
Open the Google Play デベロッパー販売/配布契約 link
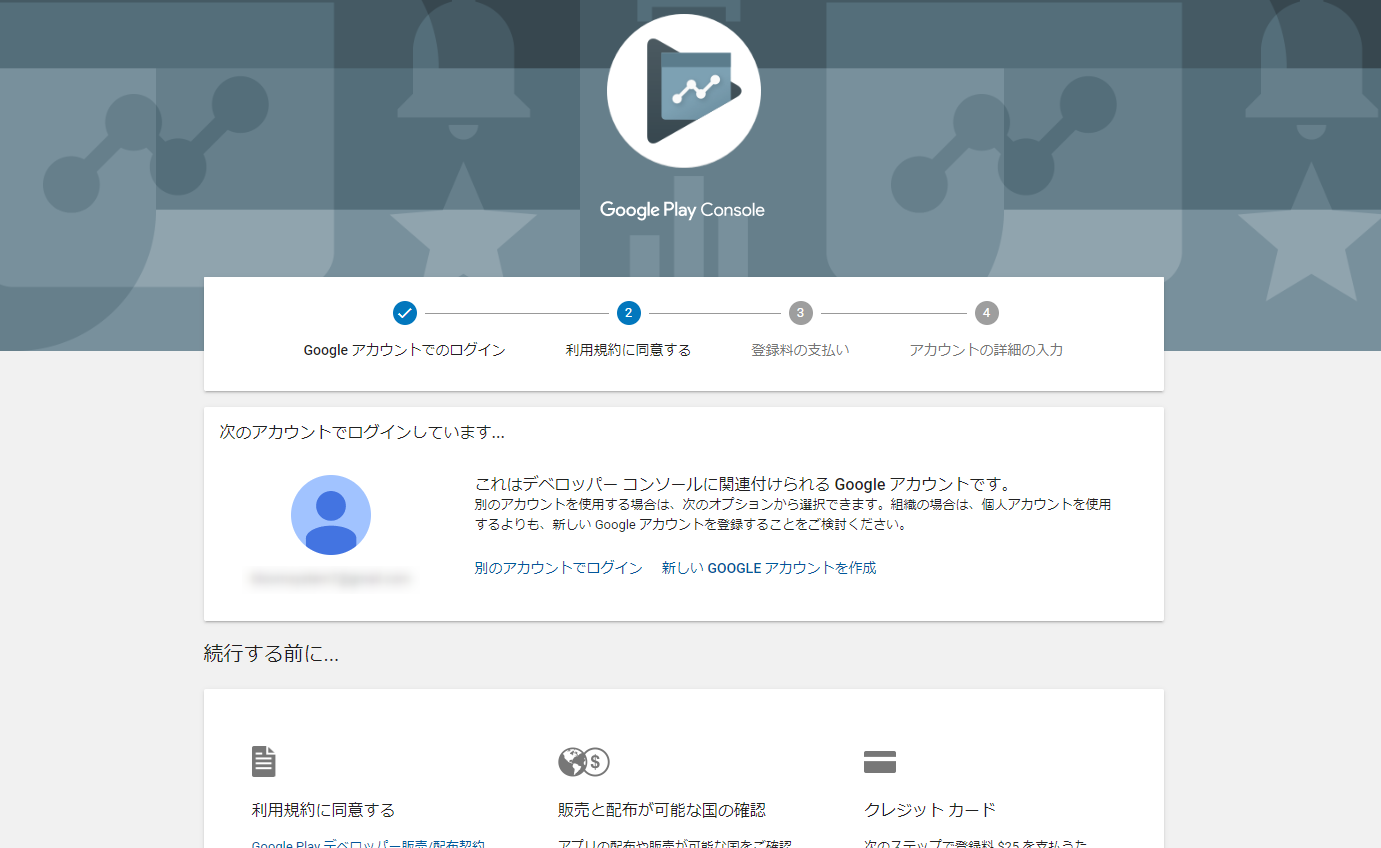click(x=368, y=843)
